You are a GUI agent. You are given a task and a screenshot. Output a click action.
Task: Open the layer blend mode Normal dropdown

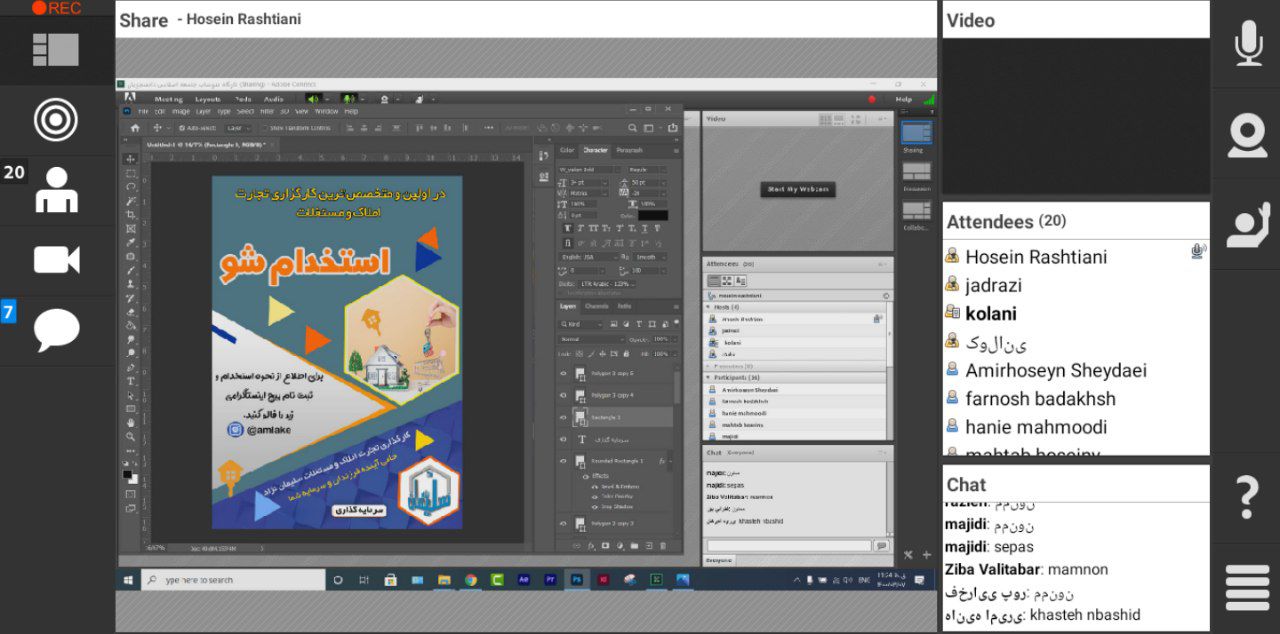coord(590,339)
